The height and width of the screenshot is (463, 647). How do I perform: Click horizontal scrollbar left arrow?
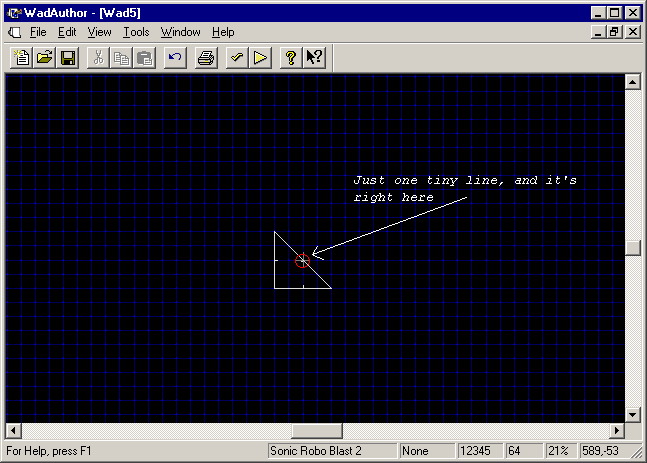click(x=14, y=431)
